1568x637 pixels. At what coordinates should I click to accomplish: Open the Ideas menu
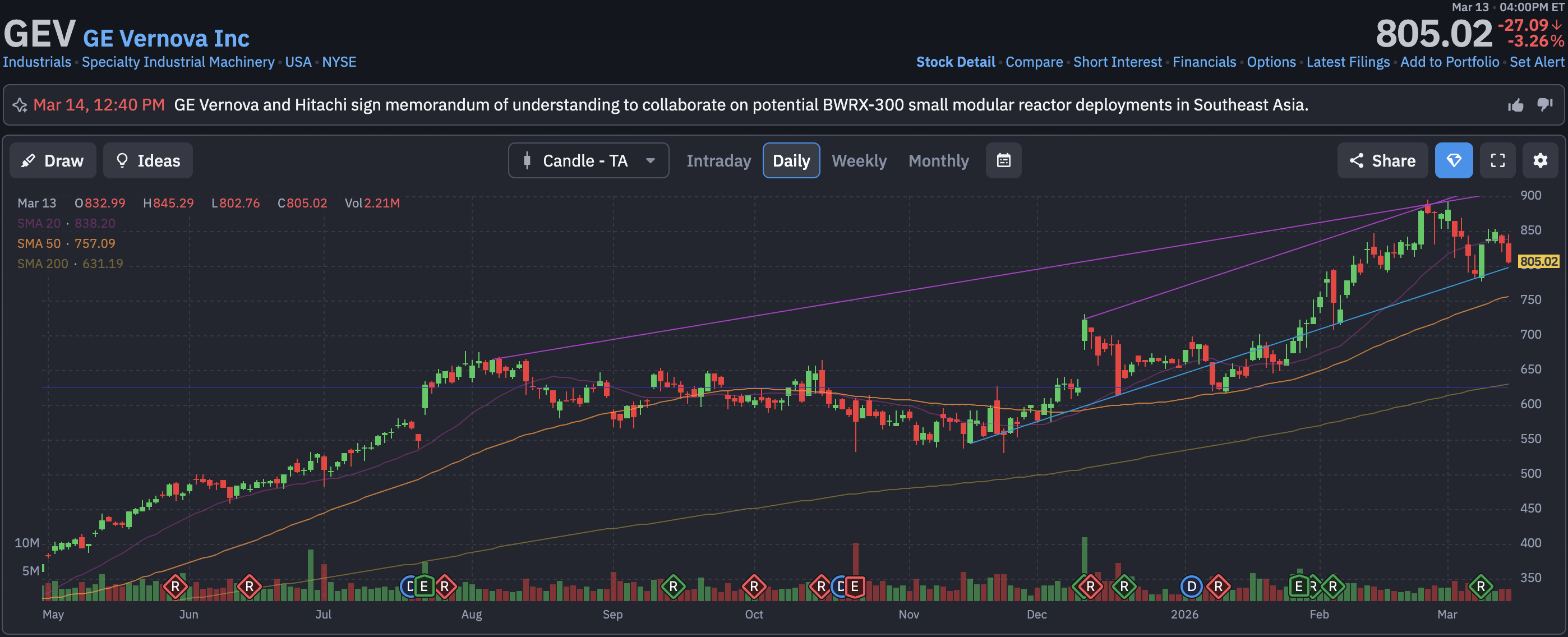click(148, 160)
